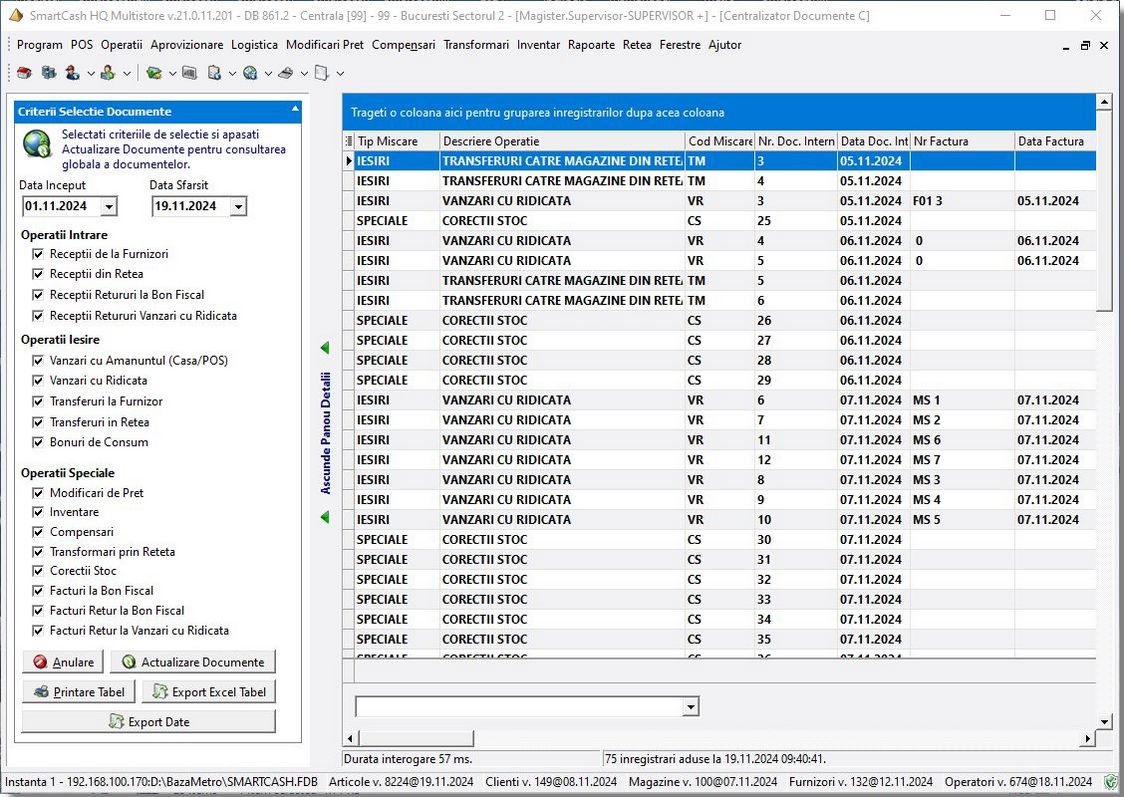
Task: Uncheck Transferuri in Retea
Action: click(38, 422)
